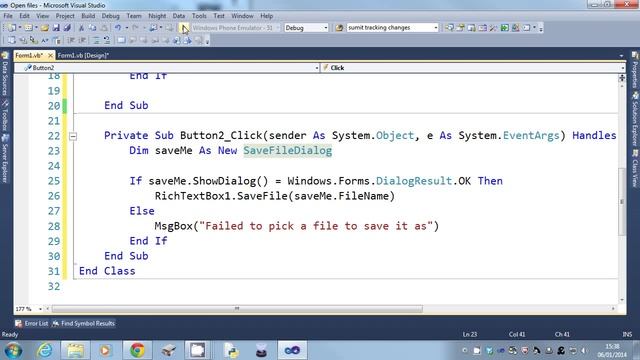The height and width of the screenshot is (360, 640).
Task: Open the Error List panel
Action: pos(32,323)
